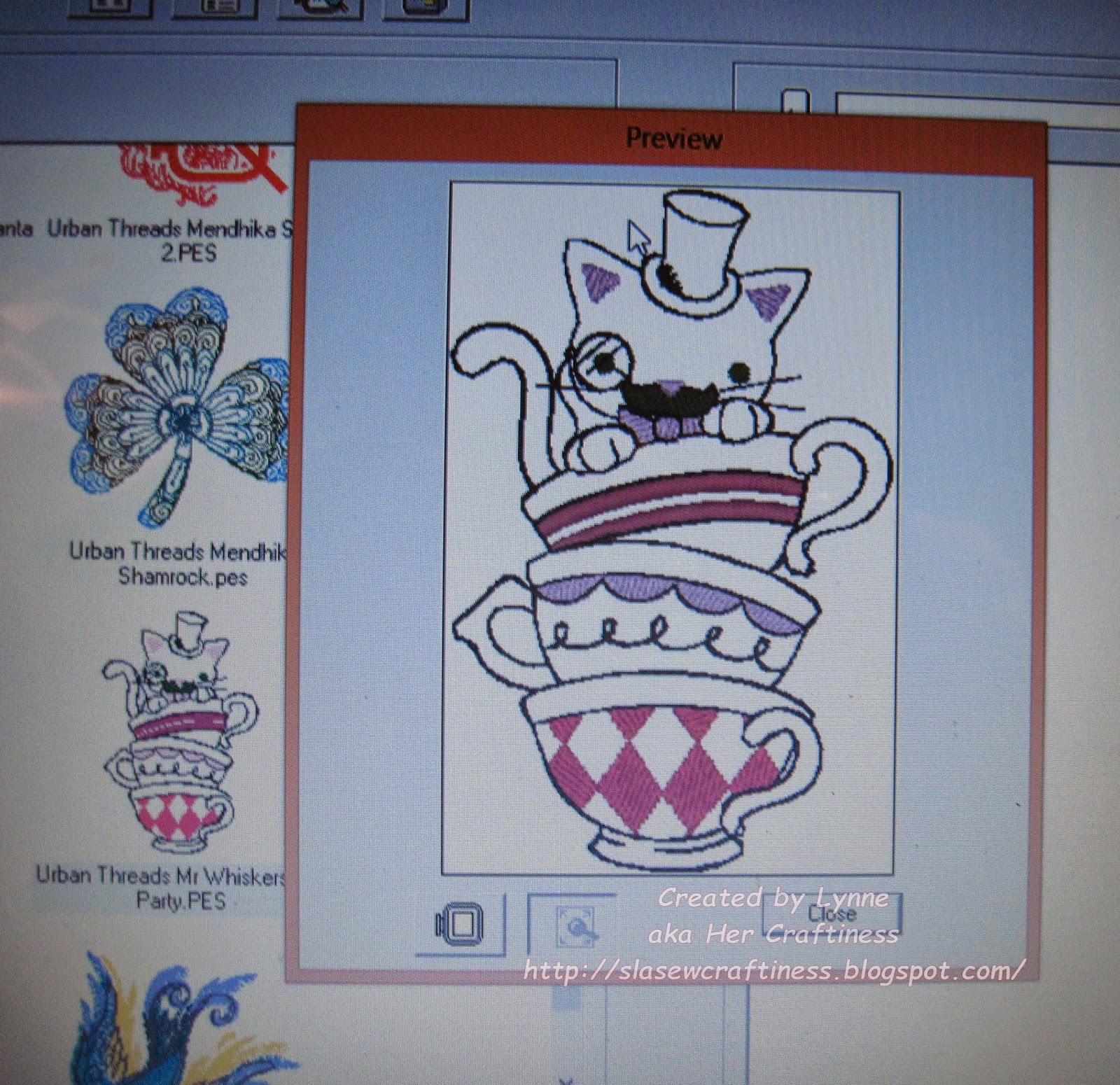
Task: Click file name ending 'Shamrock.pes'
Action: 179,565
